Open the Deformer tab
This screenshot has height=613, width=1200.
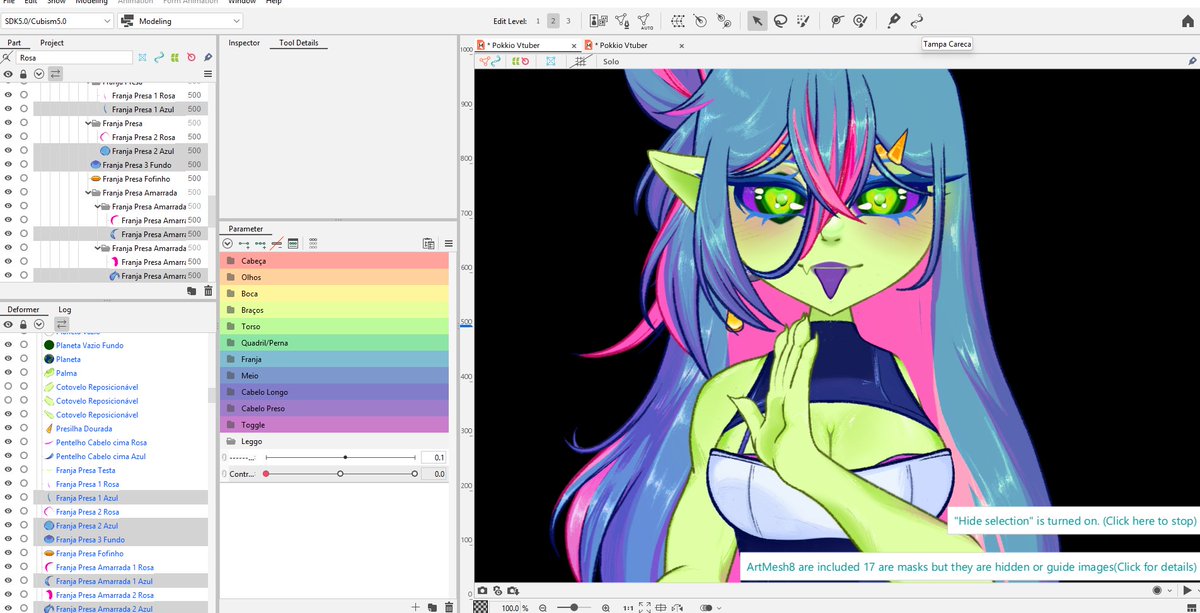pyautogui.click(x=23, y=310)
